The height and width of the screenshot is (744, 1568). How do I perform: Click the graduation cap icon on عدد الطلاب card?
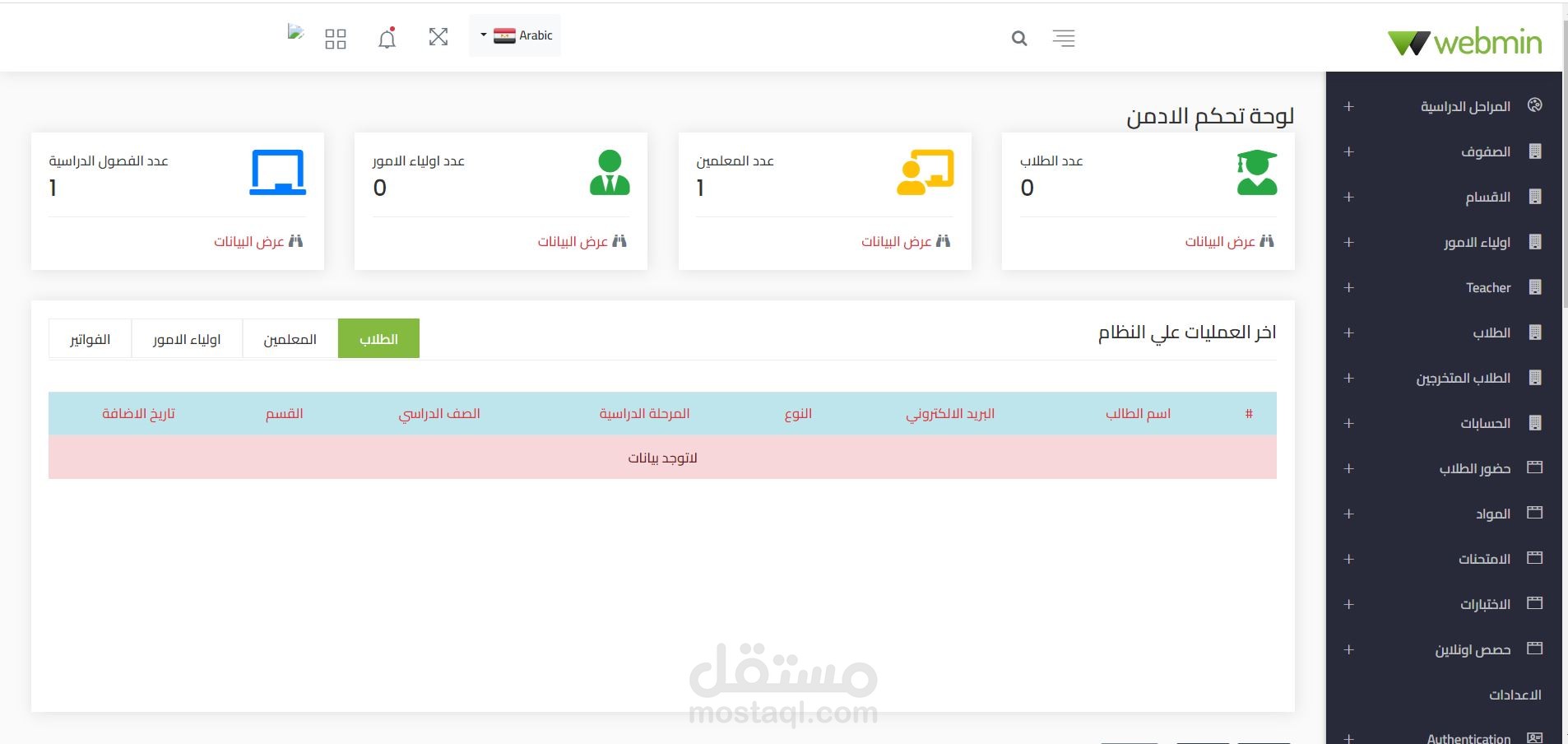(1256, 170)
